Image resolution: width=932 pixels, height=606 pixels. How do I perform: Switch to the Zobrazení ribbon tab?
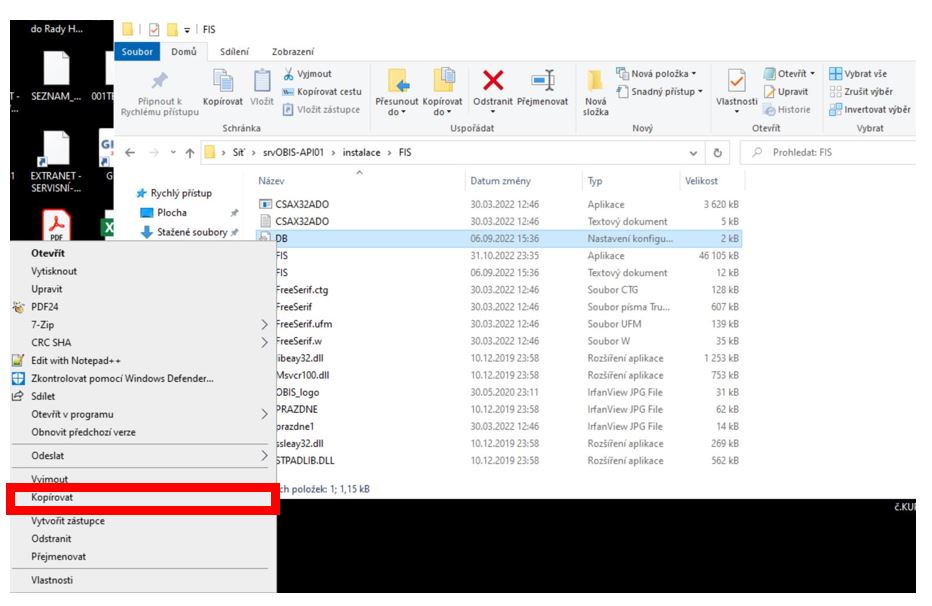pyautogui.click(x=294, y=50)
